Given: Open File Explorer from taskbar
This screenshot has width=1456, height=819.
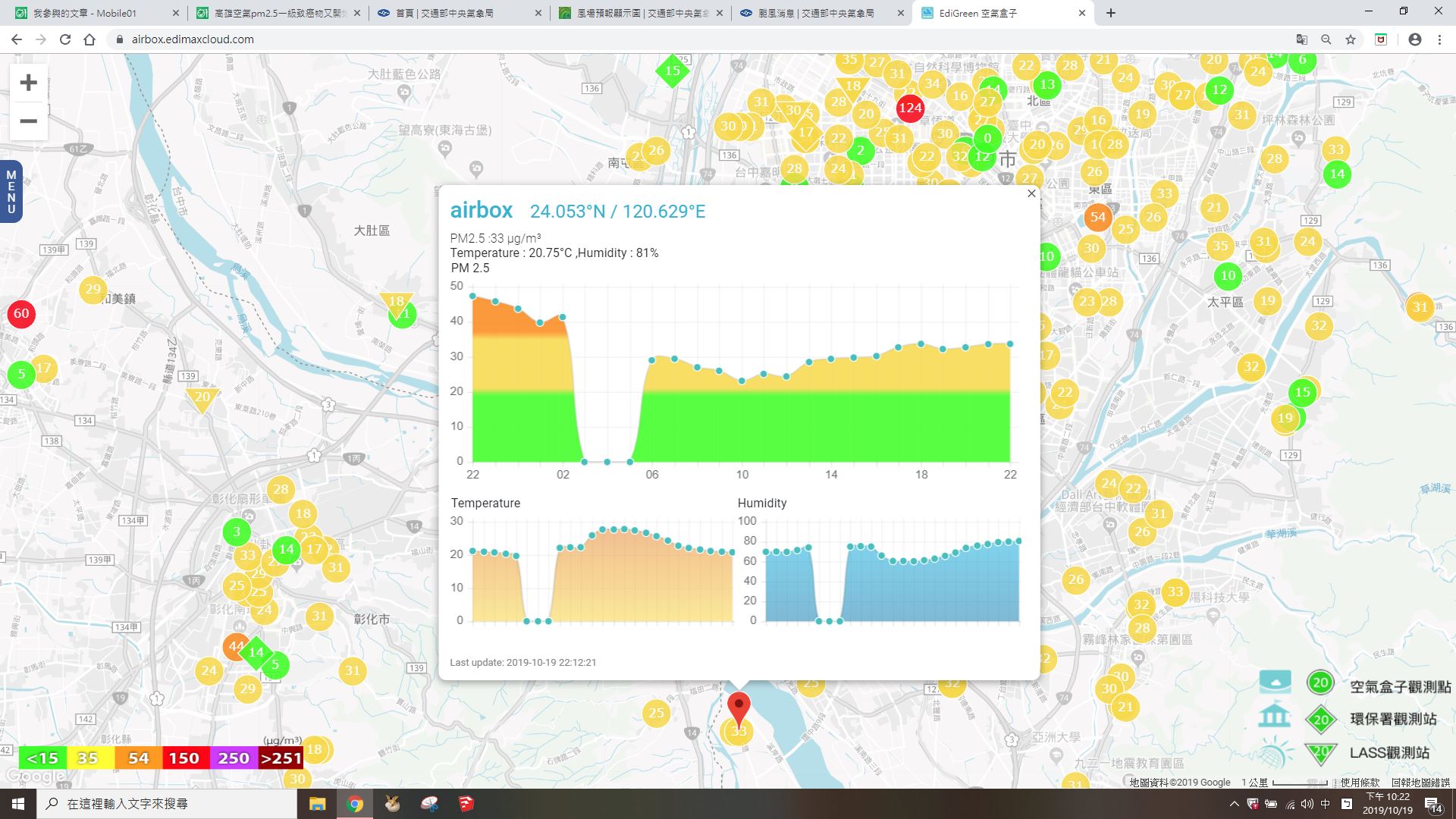Looking at the screenshot, I should [317, 804].
